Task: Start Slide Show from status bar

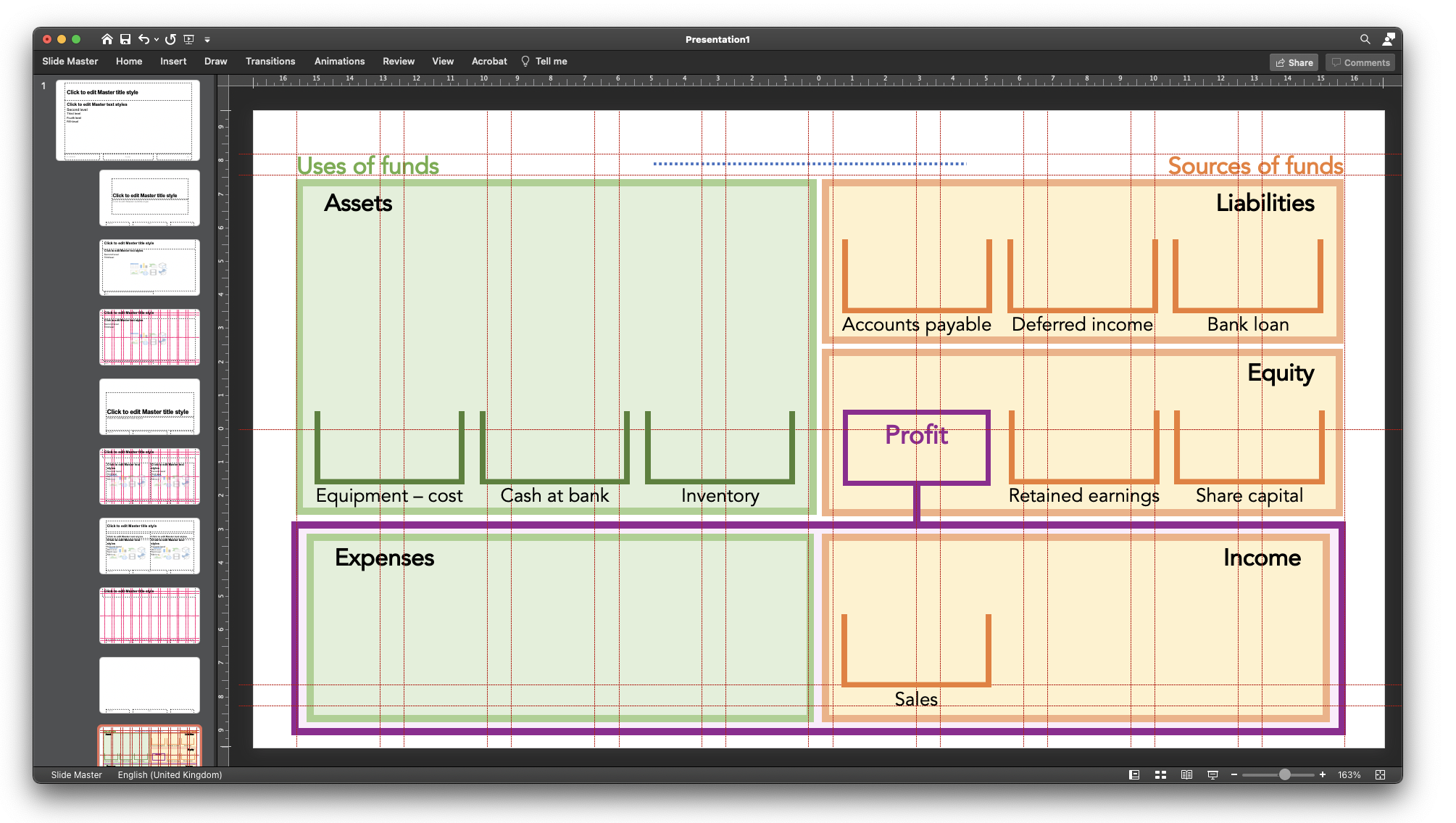Action: [1212, 774]
